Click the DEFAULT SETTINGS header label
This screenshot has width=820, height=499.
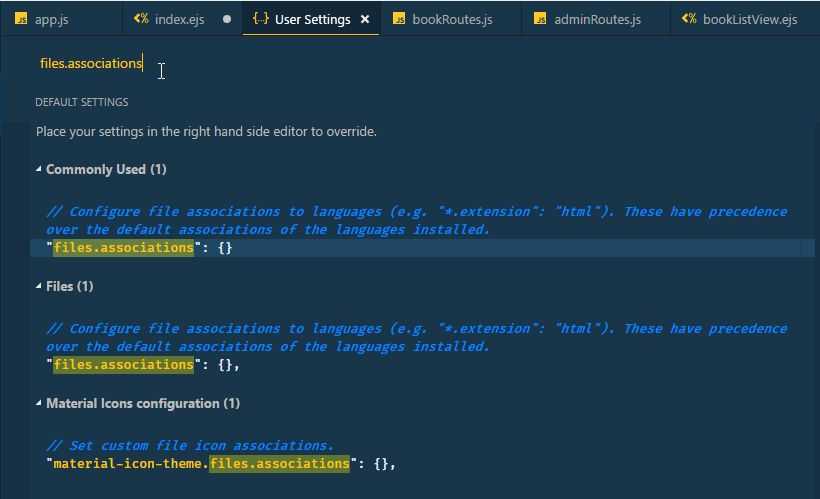82,102
